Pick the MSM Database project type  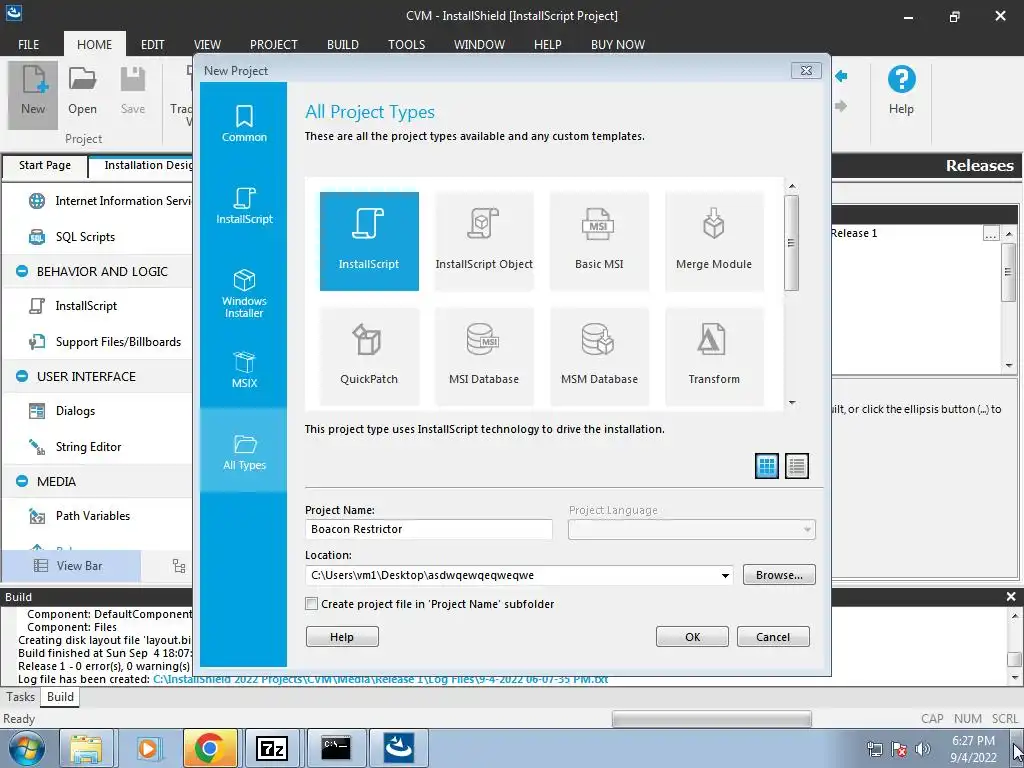[599, 357]
